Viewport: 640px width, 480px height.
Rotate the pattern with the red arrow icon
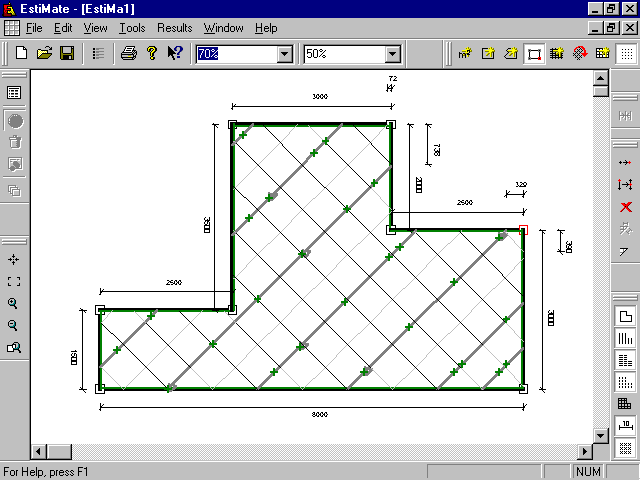[580, 53]
